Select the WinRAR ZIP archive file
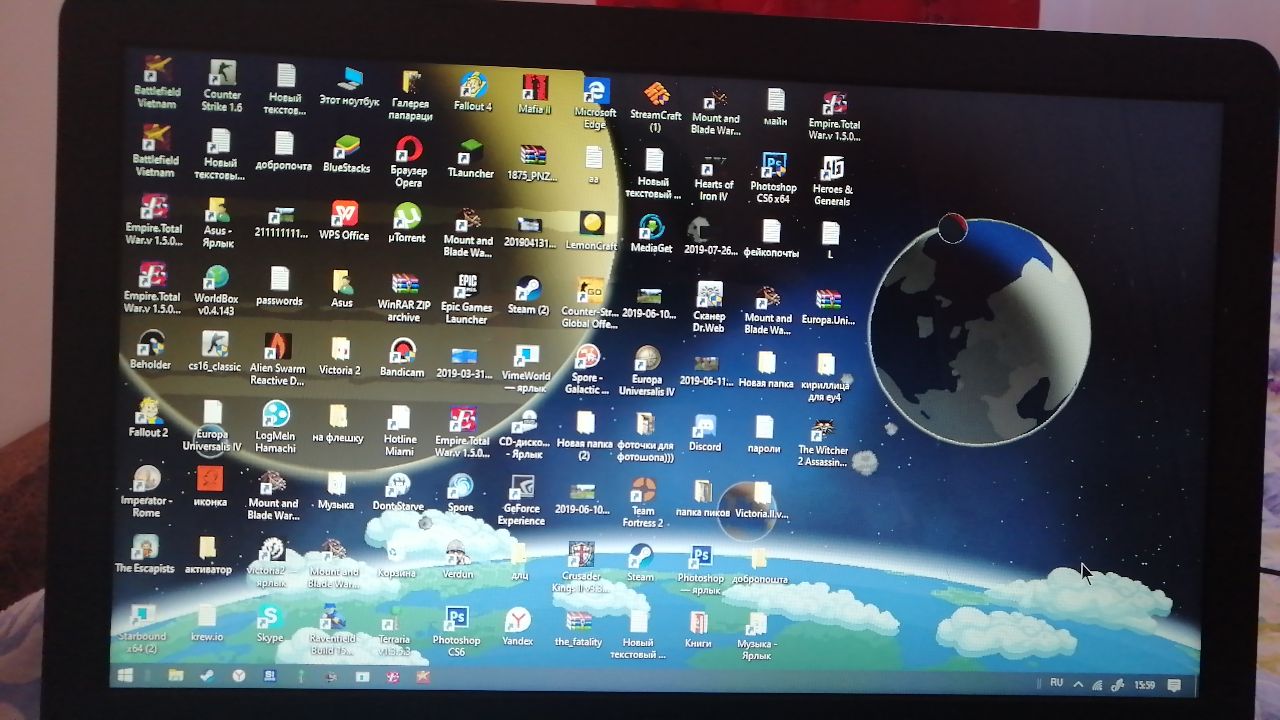 pyautogui.click(x=404, y=297)
